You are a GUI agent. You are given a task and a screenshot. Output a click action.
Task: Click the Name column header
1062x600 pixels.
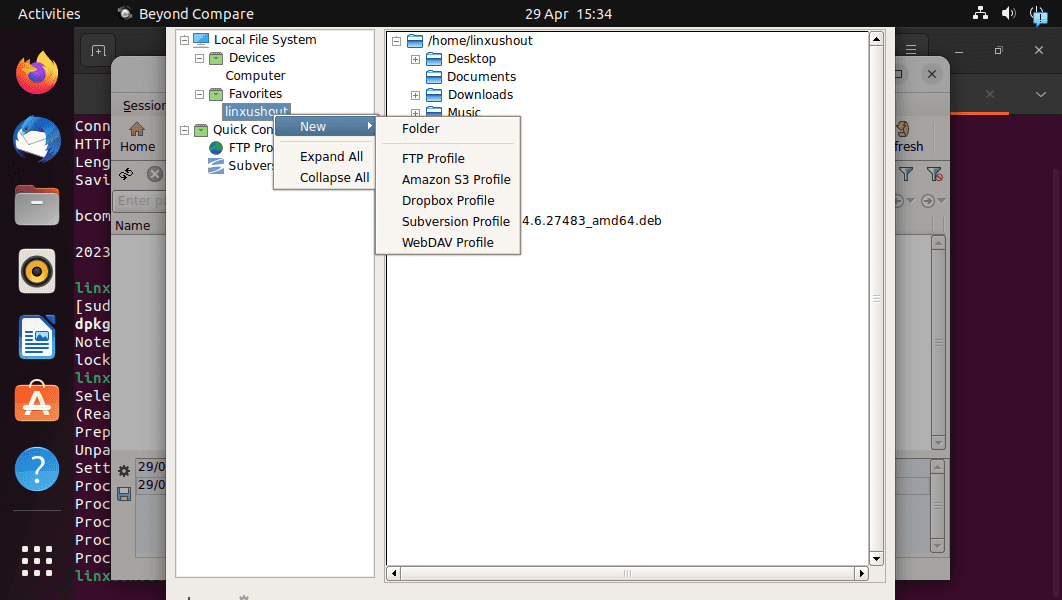point(133,226)
